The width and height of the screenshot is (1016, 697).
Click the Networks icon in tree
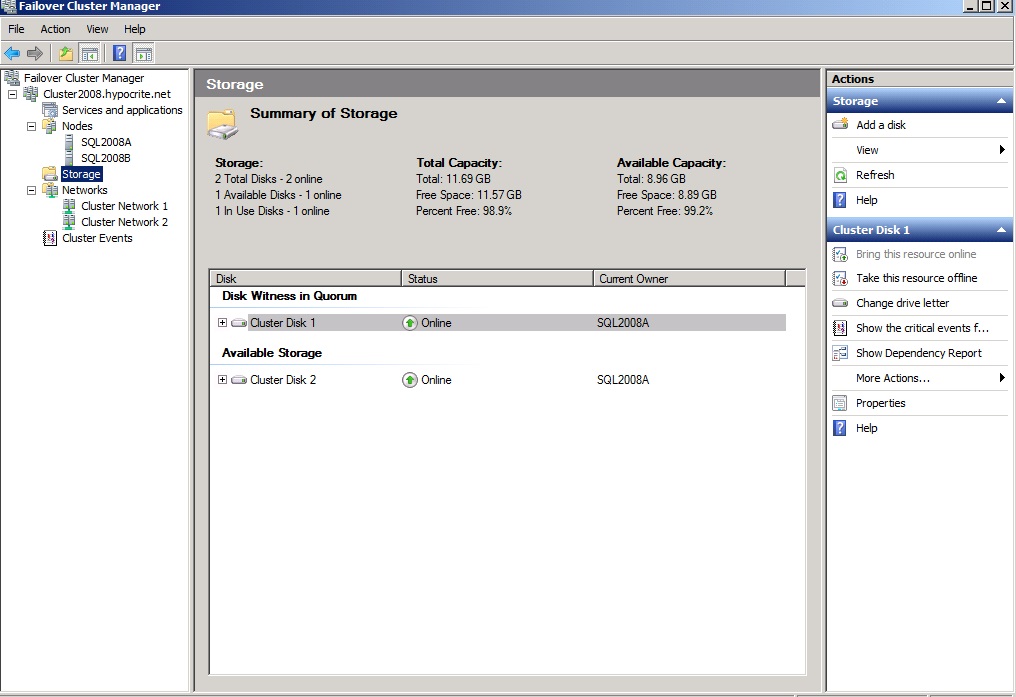point(50,190)
